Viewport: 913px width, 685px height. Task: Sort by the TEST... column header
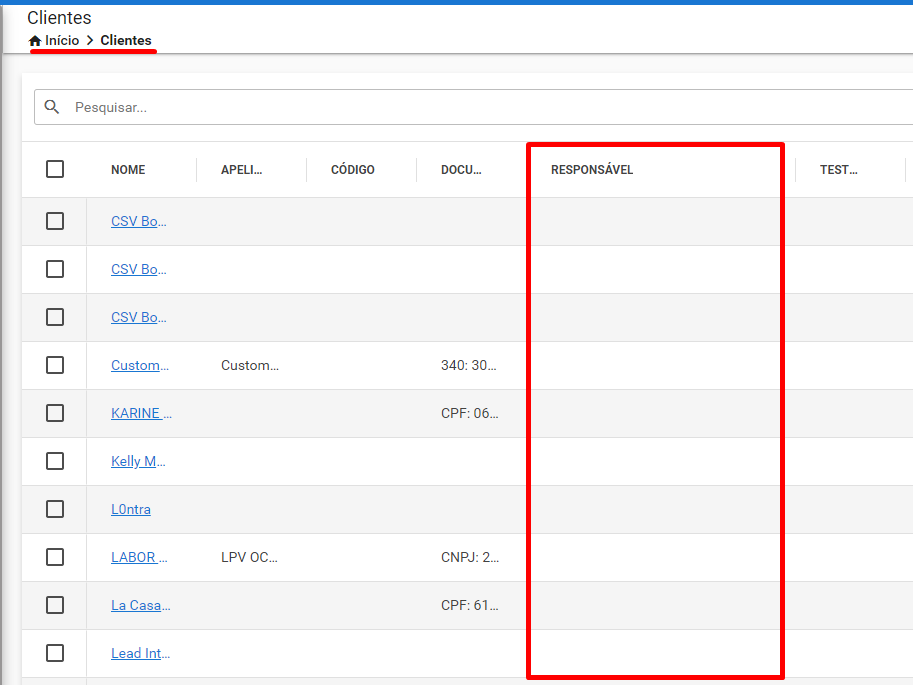pyautogui.click(x=838, y=170)
